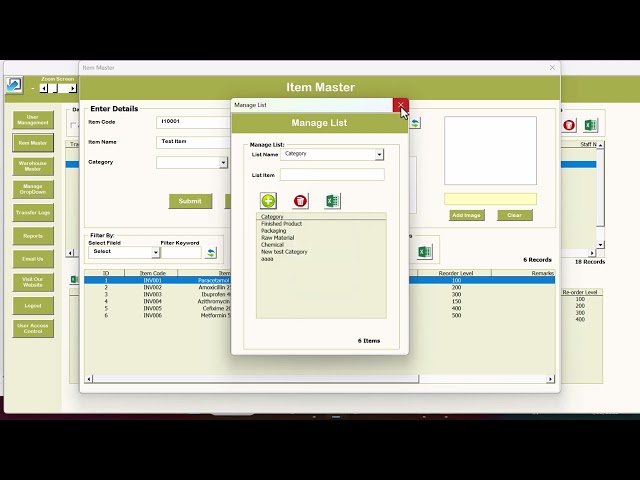Close the Manage List dialog
This screenshot has height=480, width=640.
pos(400,105)
